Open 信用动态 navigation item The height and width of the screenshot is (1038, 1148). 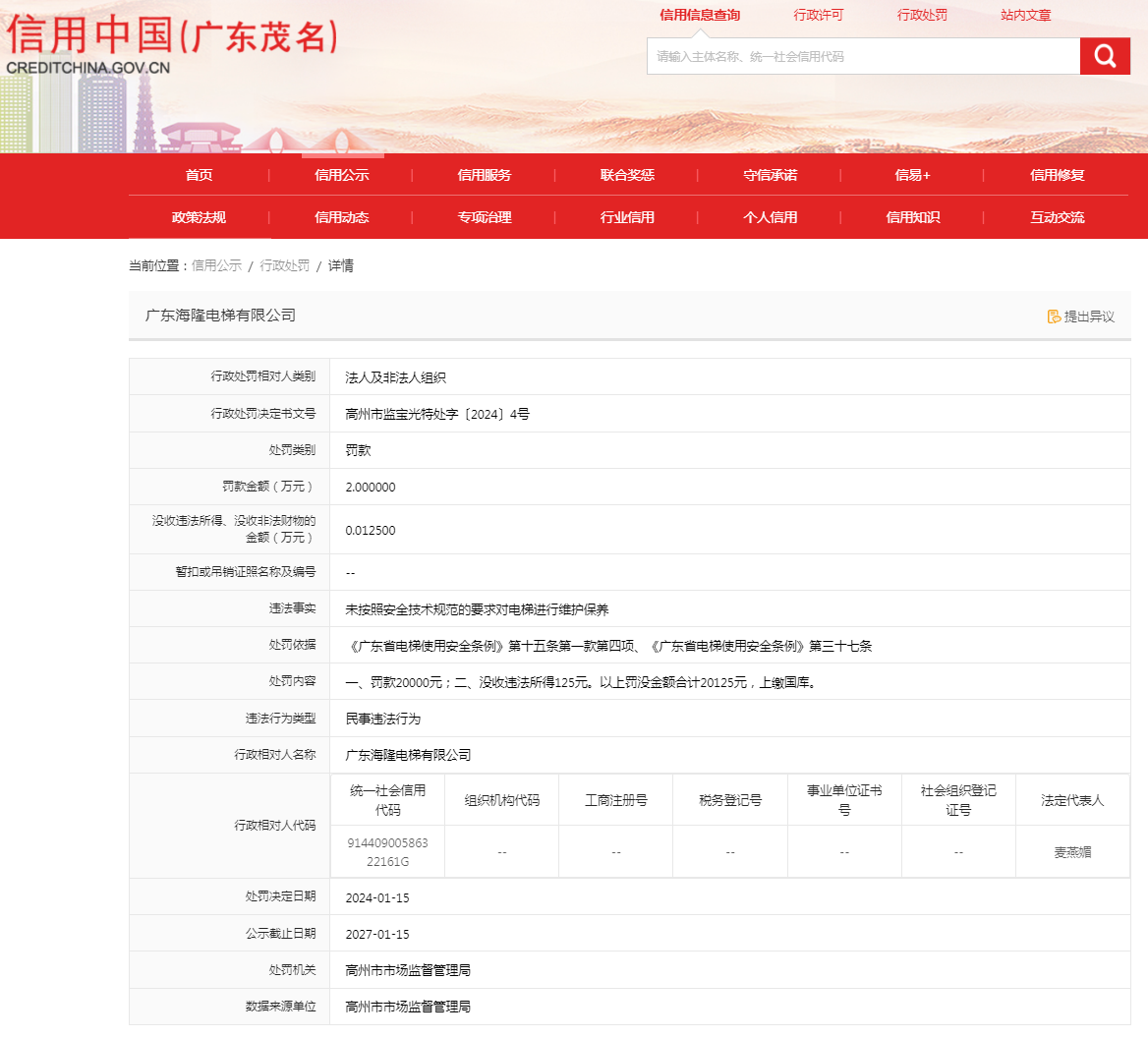[342, 217]
